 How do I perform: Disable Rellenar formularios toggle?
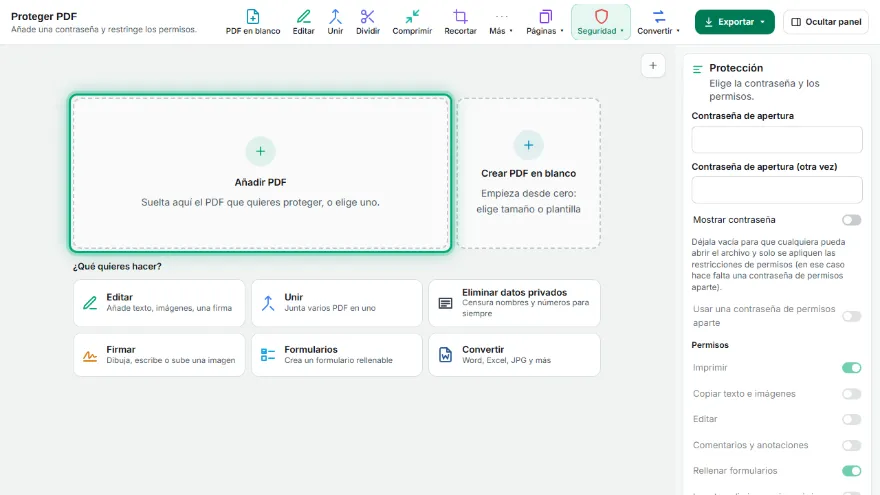pyautogui.click(x=851, y=471)
